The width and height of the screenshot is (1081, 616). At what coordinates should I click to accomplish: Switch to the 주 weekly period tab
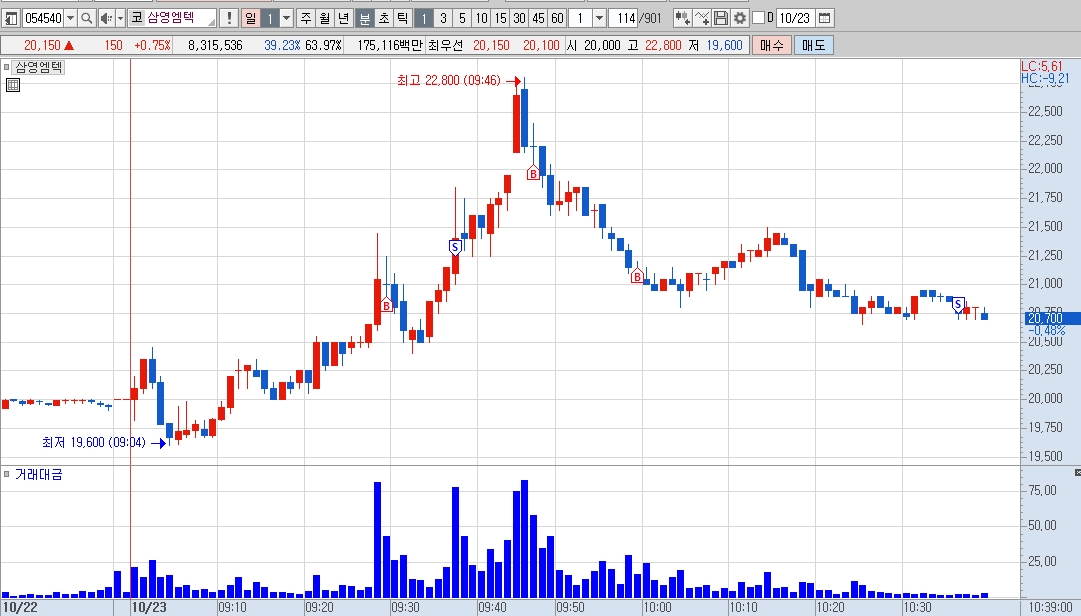306,18
